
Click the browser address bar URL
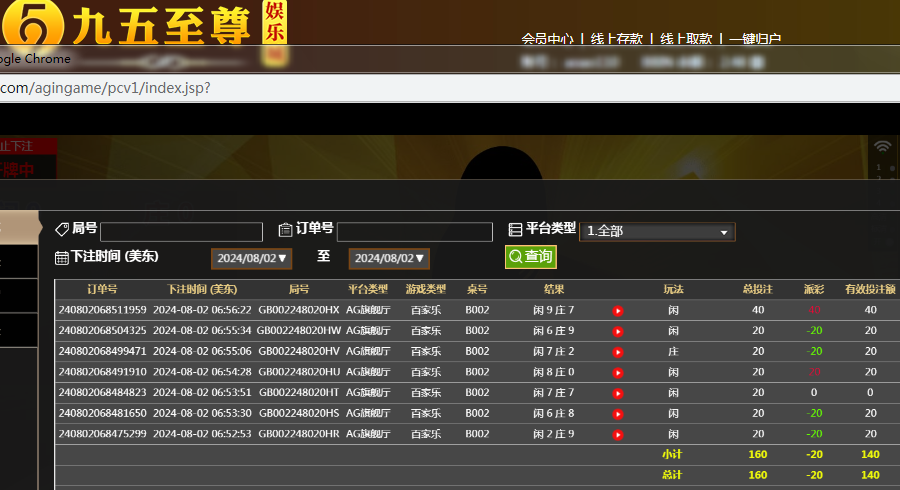click(x=105, y=88)
